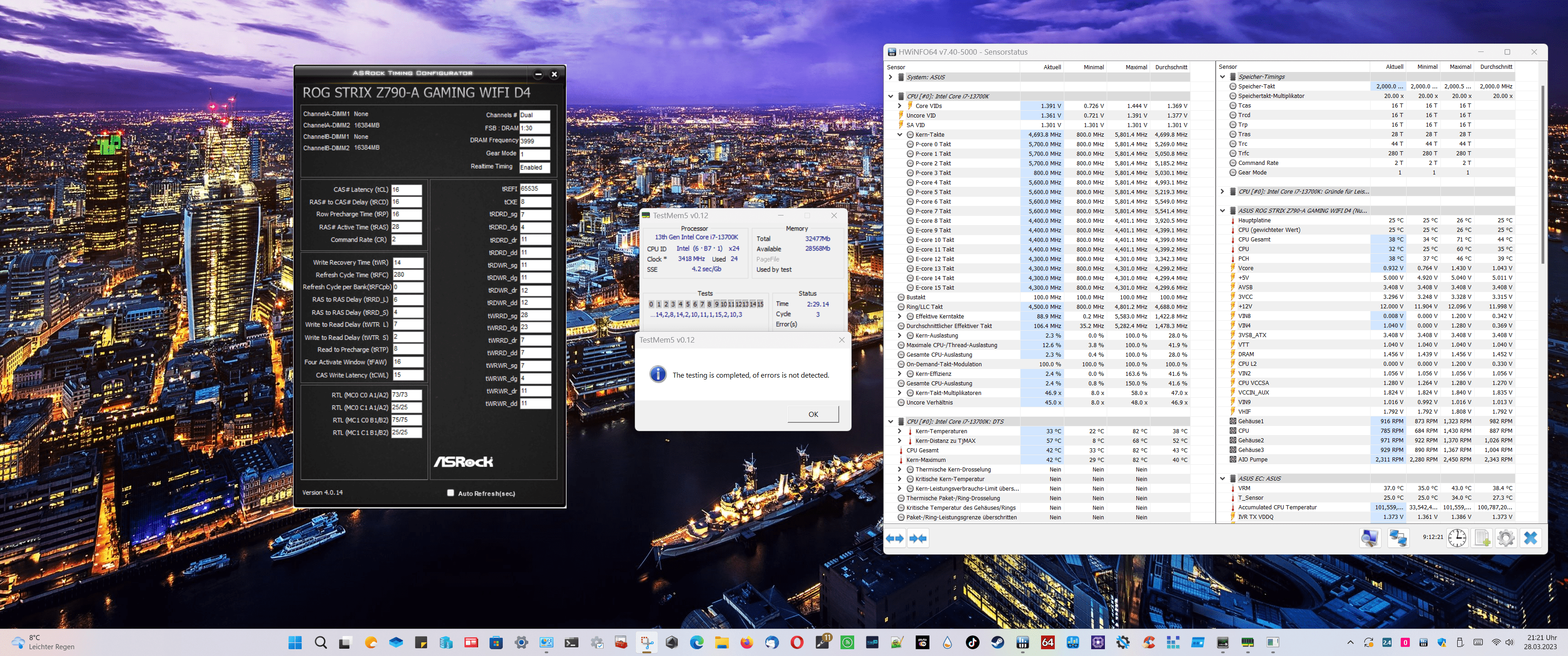Enable the Auto Refresh(sec) checkbox
Viewport: 1568px width, 656px height.
450,493
